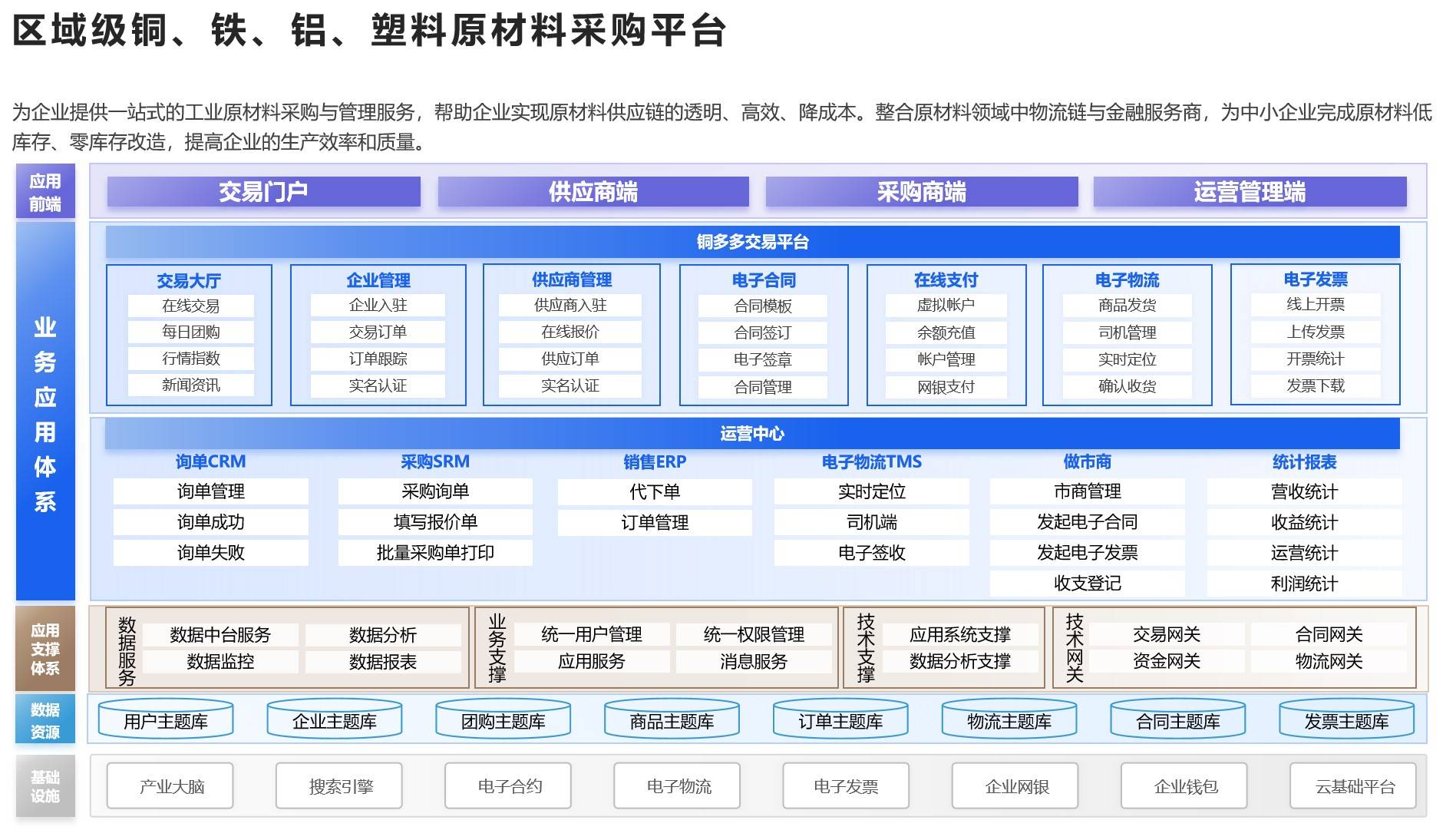Viewport: 1456px width, 830px height.
Task: Click 实名认证 under 供应商管理
Action: (x=570, y=385)
